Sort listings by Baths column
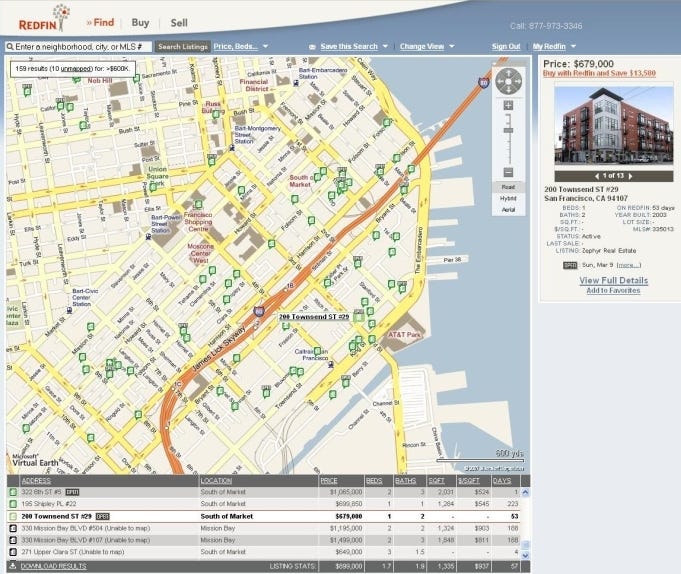 pos(406,481)
